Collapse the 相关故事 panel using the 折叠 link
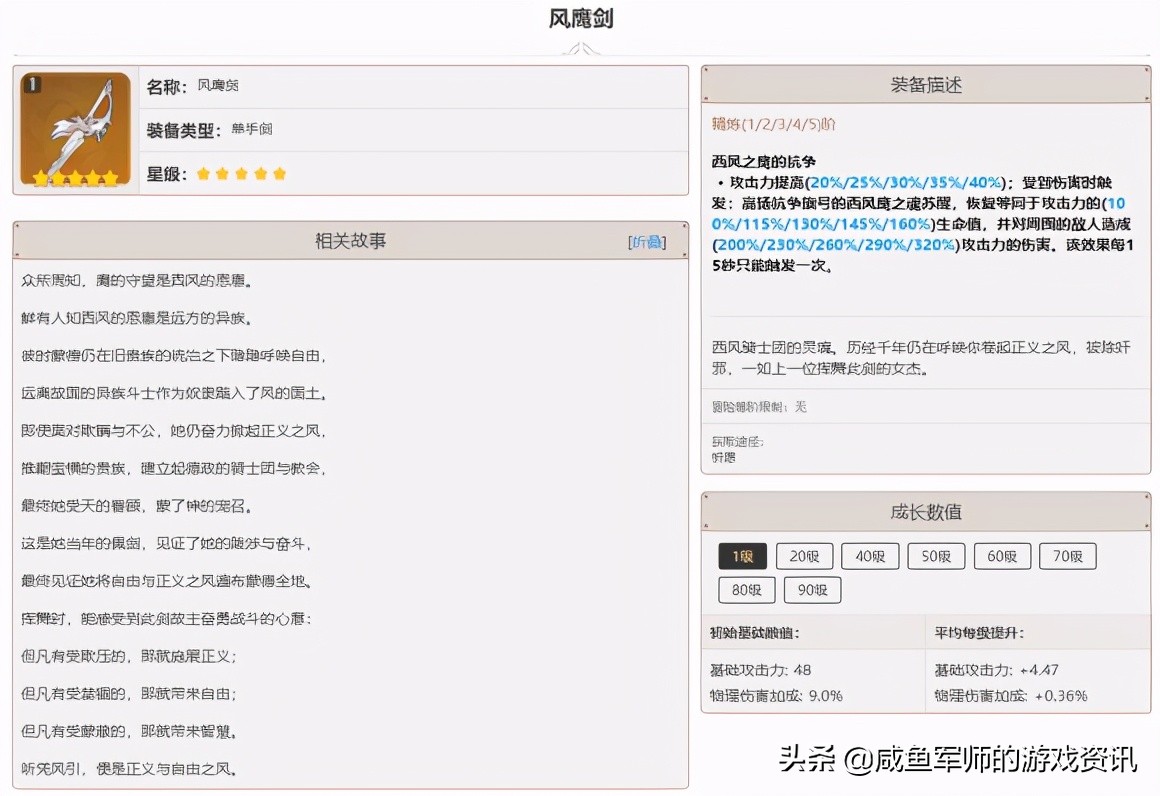The image size is (1160, 796). tap(647, 240)
